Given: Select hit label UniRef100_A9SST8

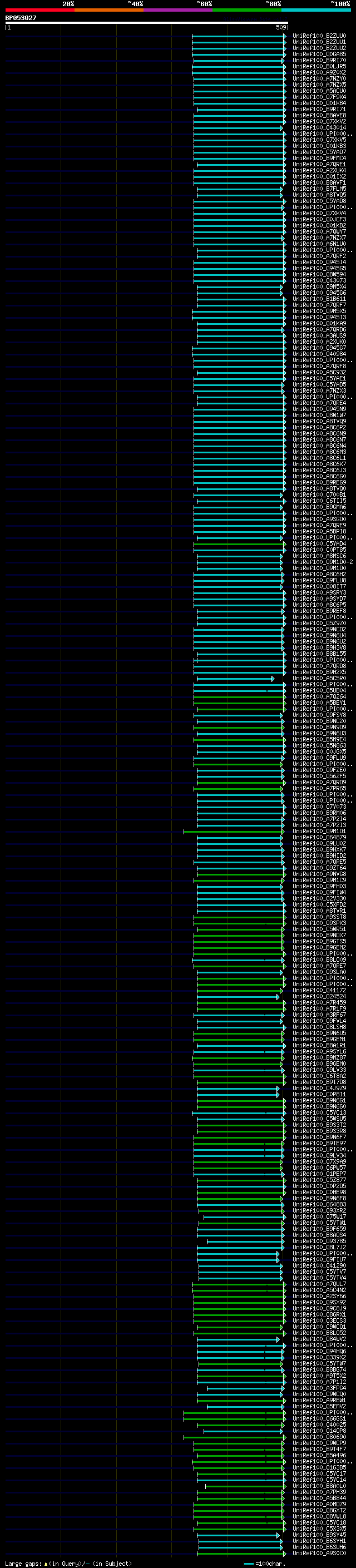Looking at the screenshot, I should (x=319, y=917).
